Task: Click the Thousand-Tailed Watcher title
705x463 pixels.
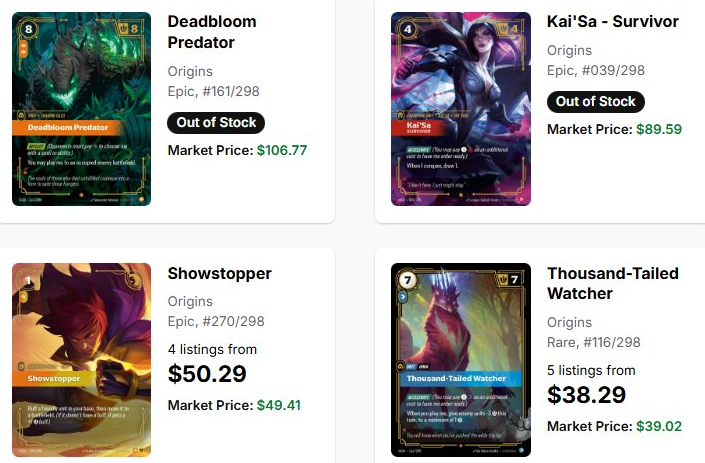Action: [613, 283]
